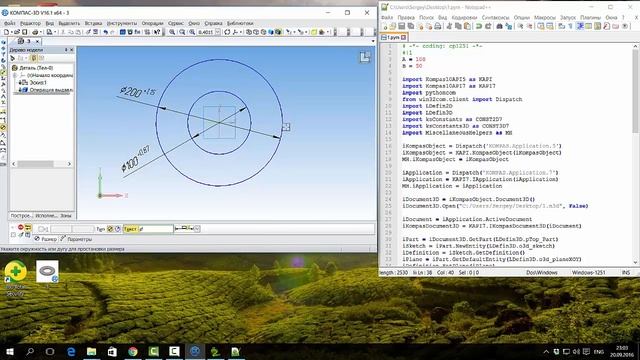
Task: Open the Файл menu in KOMPAS
Action: click(10, 23)
